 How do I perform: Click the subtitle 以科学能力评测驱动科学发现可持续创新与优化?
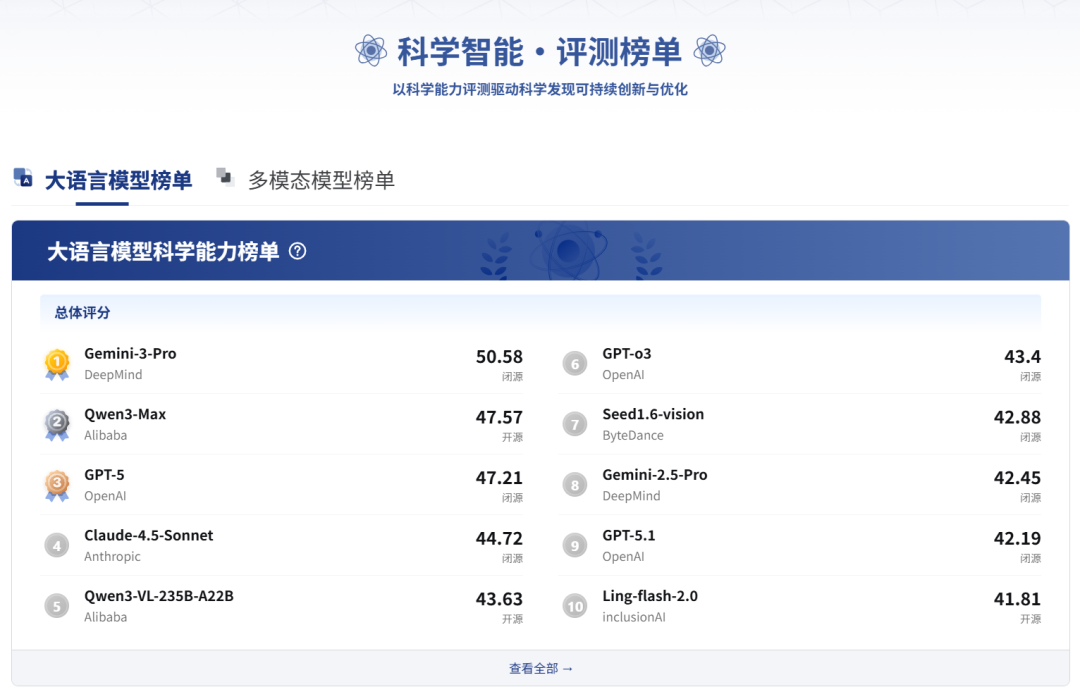click(540, 90)
